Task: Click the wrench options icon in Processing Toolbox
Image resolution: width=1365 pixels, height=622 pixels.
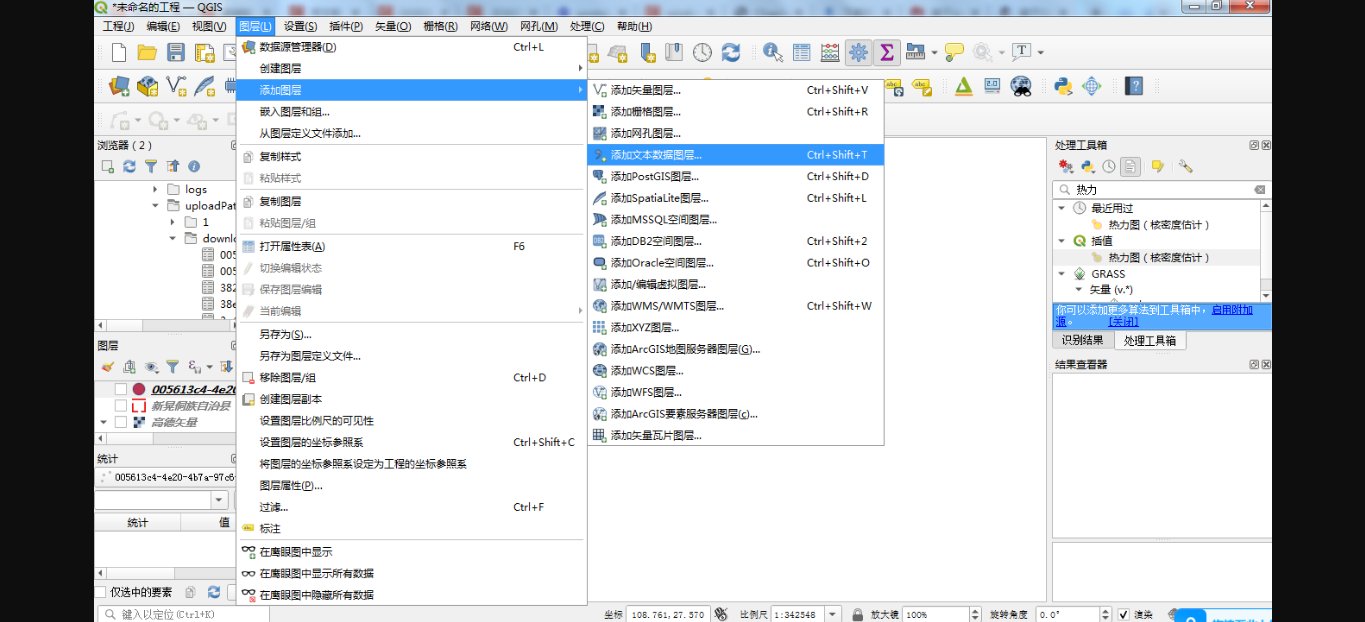Action: click(x=1185, y=167)
